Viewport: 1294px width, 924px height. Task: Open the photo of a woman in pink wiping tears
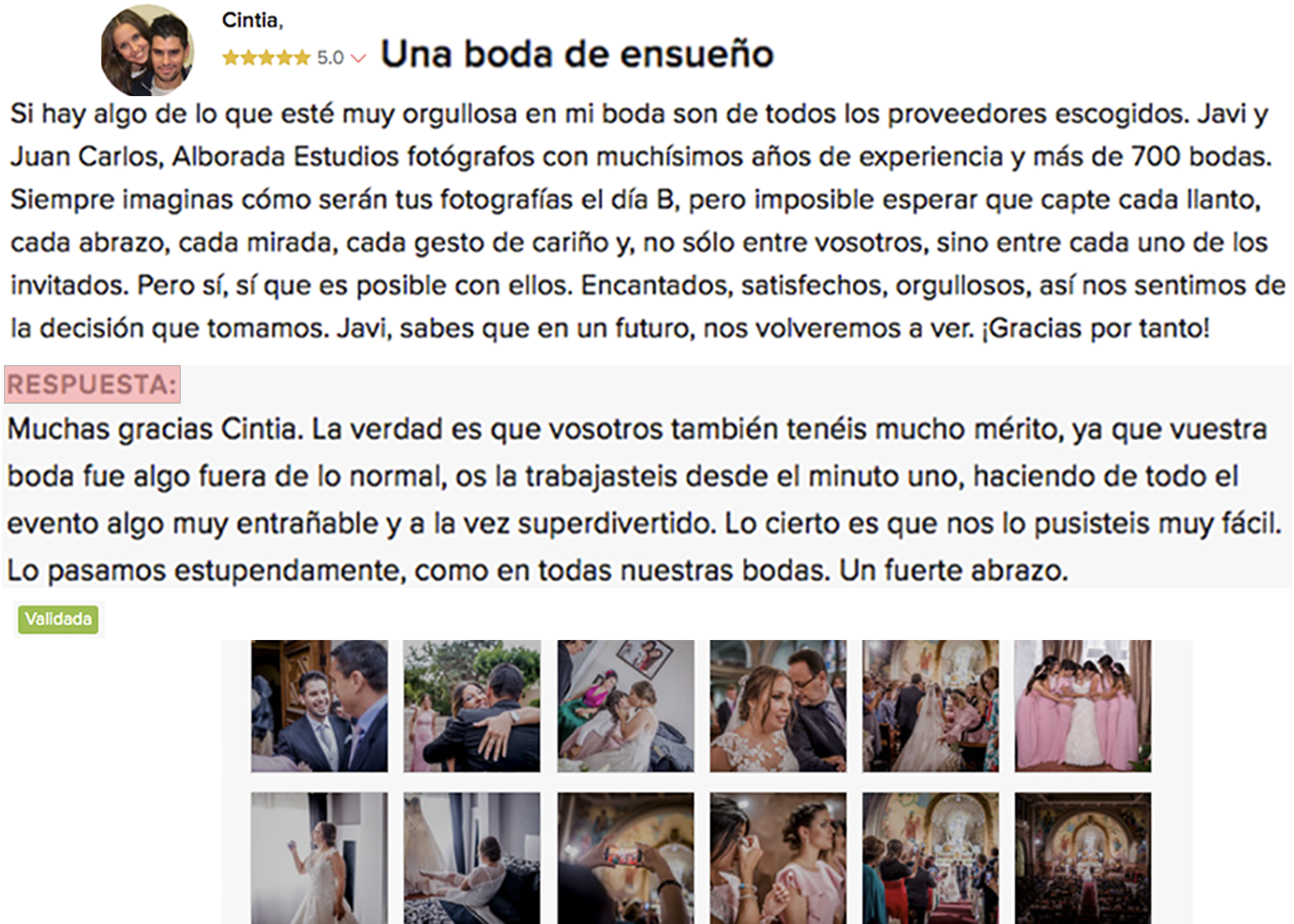click(778, 858)
